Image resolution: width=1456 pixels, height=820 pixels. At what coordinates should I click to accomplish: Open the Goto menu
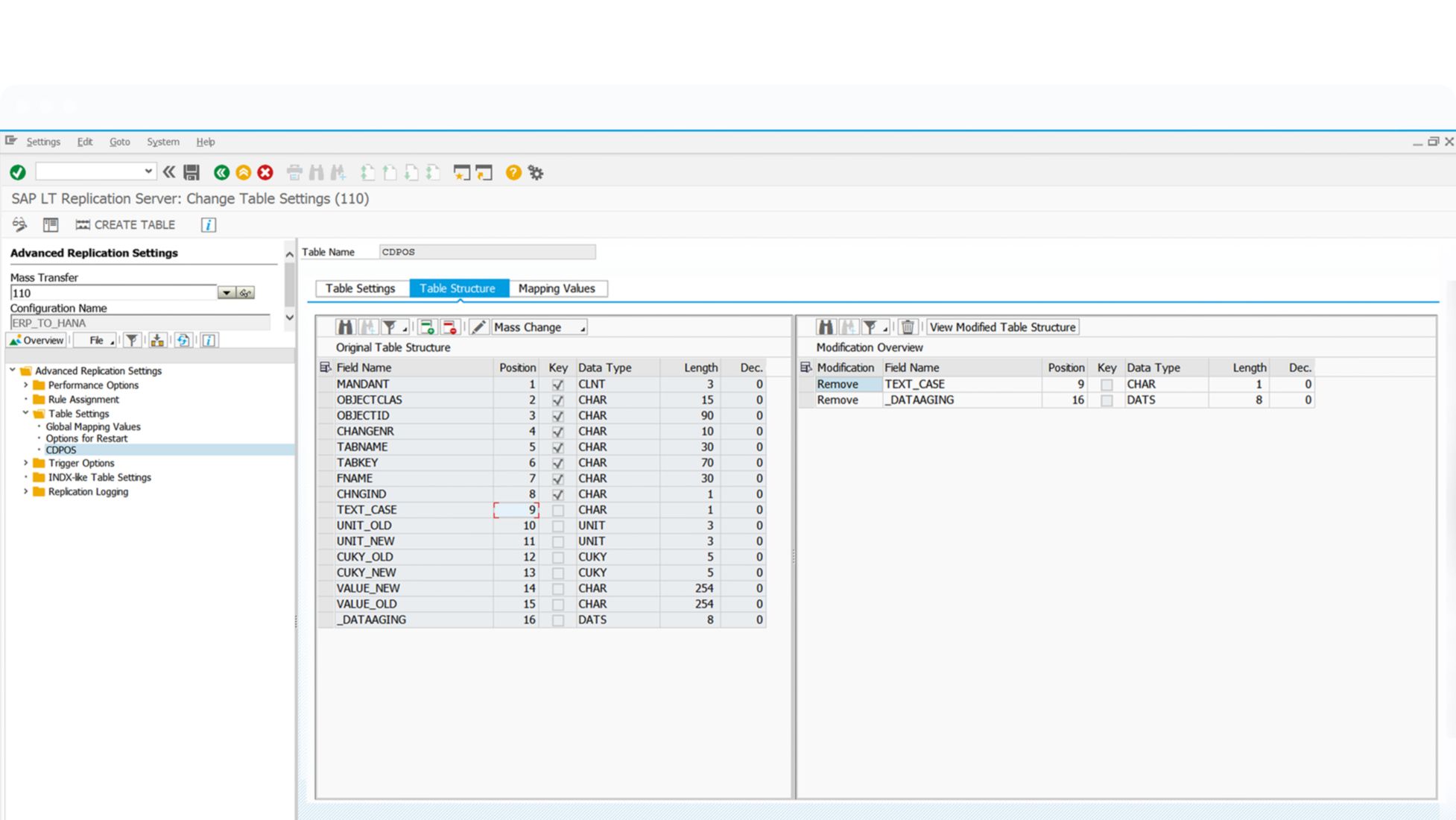[x=119, y=142]
